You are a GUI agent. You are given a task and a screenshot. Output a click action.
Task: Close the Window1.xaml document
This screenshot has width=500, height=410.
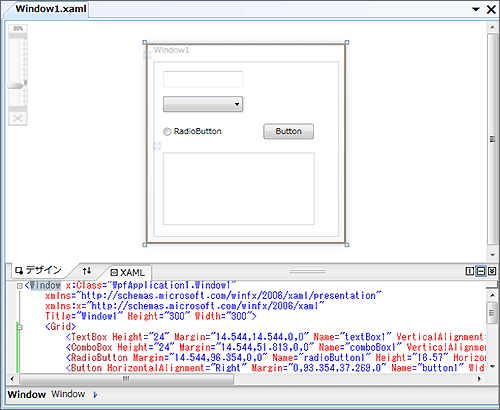pyautogui.click(x=491, y=9)
